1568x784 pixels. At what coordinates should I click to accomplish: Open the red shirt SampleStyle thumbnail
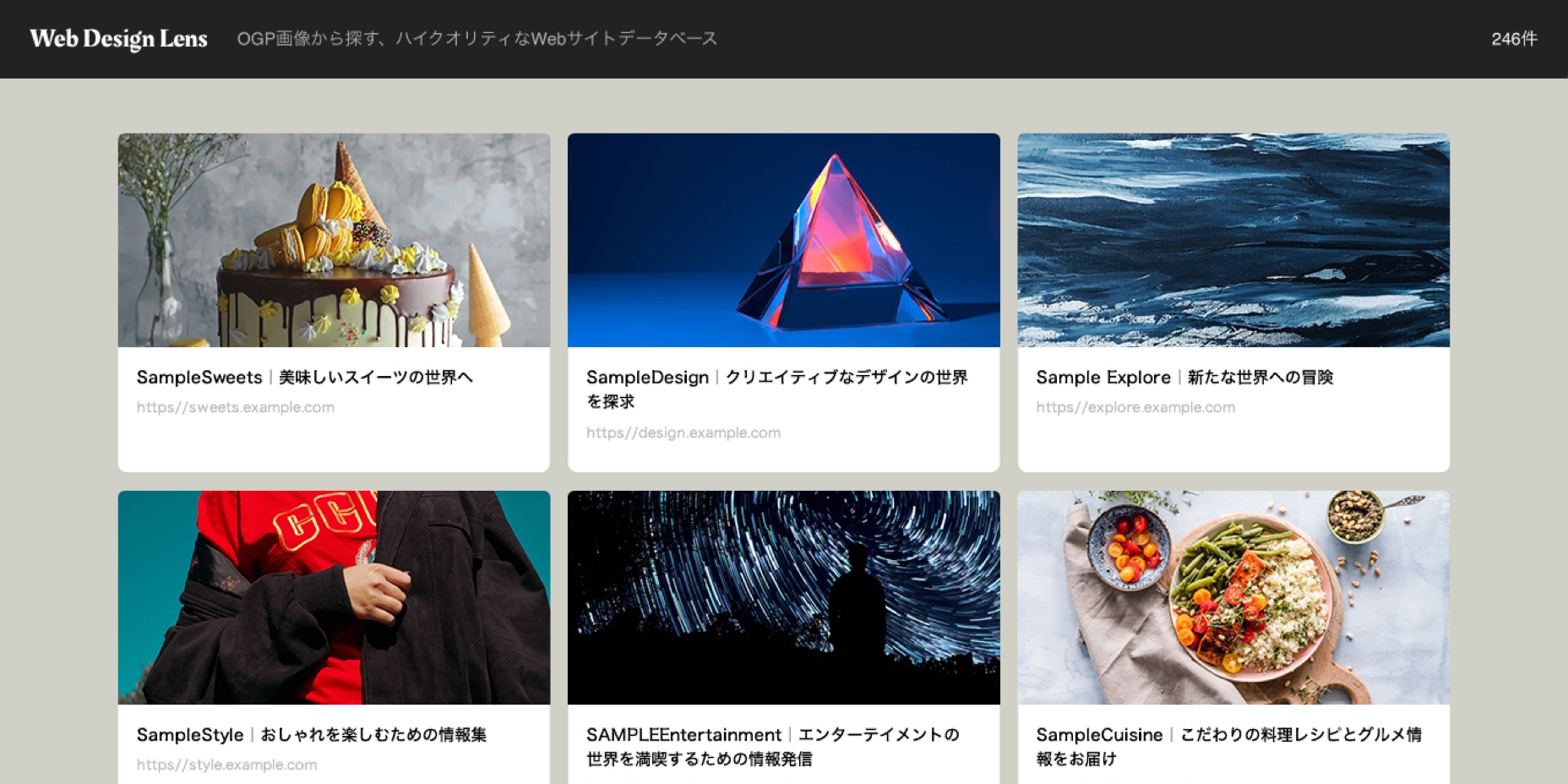(334, 597)
